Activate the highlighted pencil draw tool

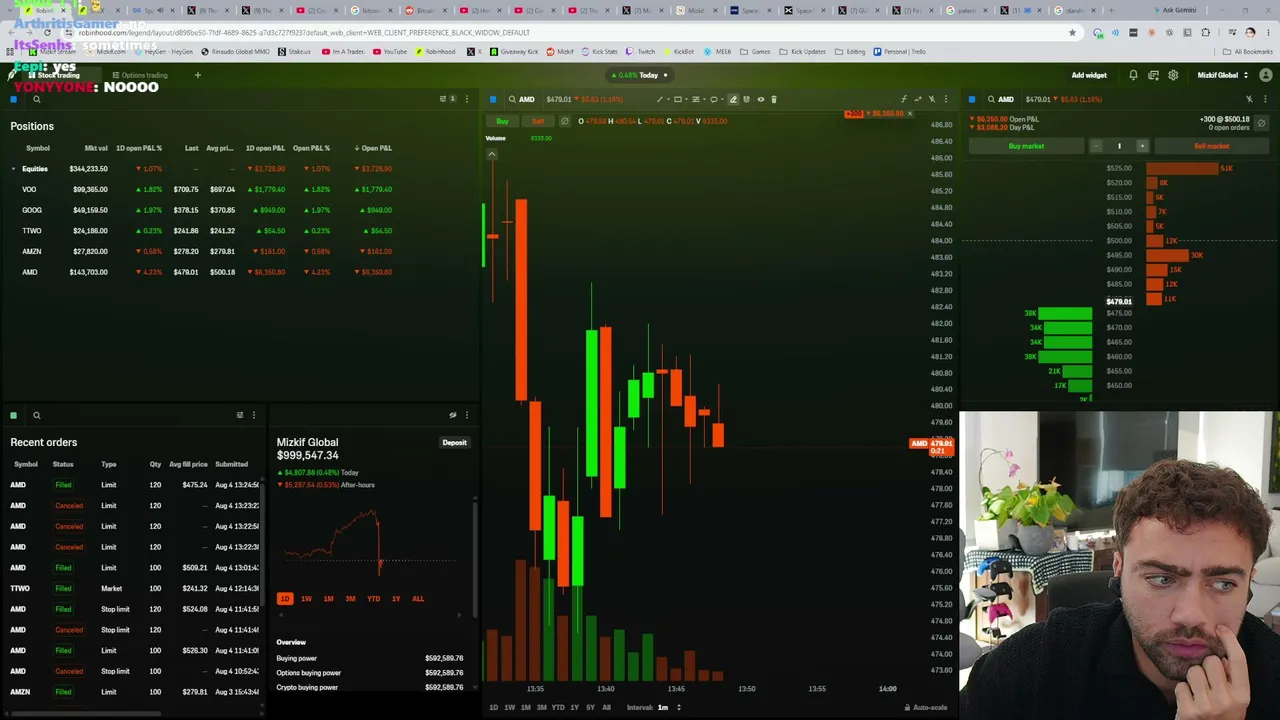pyautogui.click(x=733, y=99)
